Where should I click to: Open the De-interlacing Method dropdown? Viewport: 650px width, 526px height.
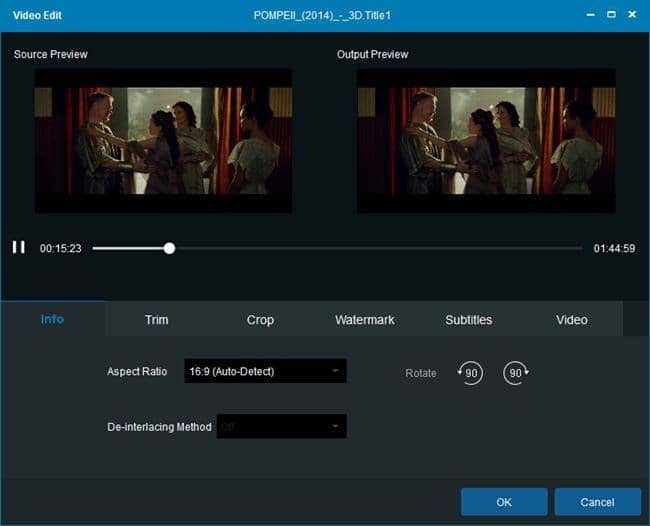(281, 426)
